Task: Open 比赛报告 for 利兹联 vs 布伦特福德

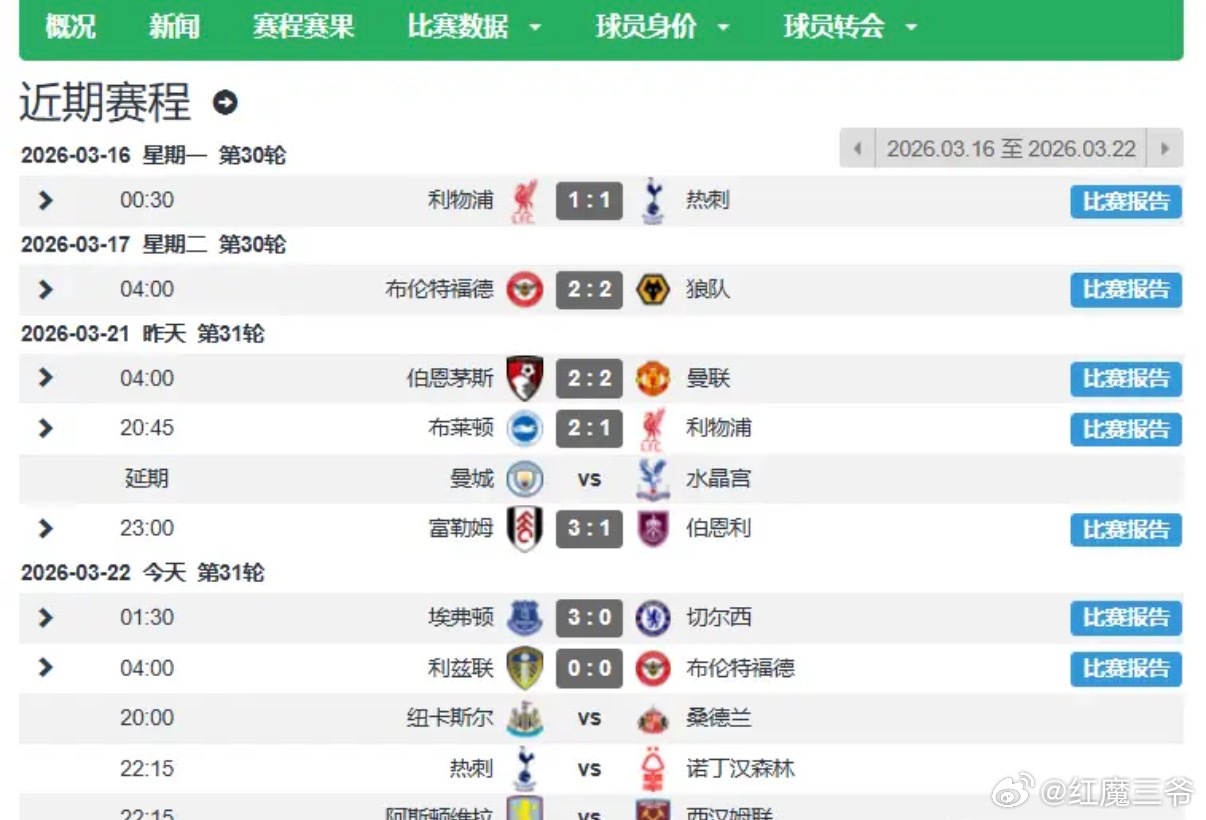Action: pyautogui.click(x=1126, y=669)
